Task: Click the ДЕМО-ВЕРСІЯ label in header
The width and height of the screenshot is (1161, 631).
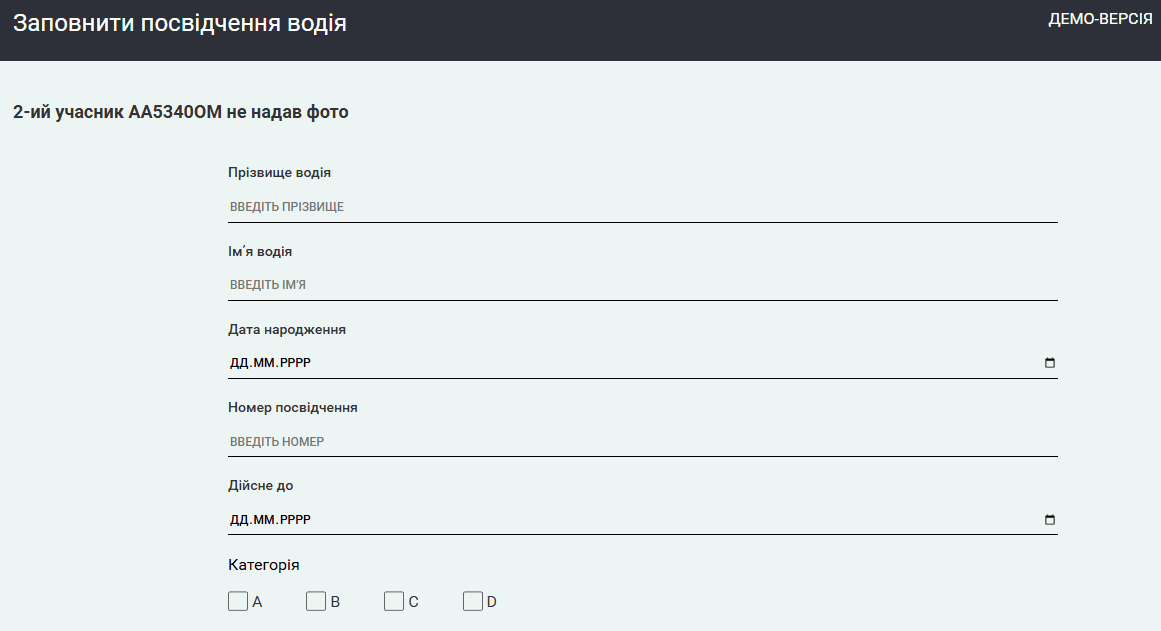Action: coord(1099,20)
